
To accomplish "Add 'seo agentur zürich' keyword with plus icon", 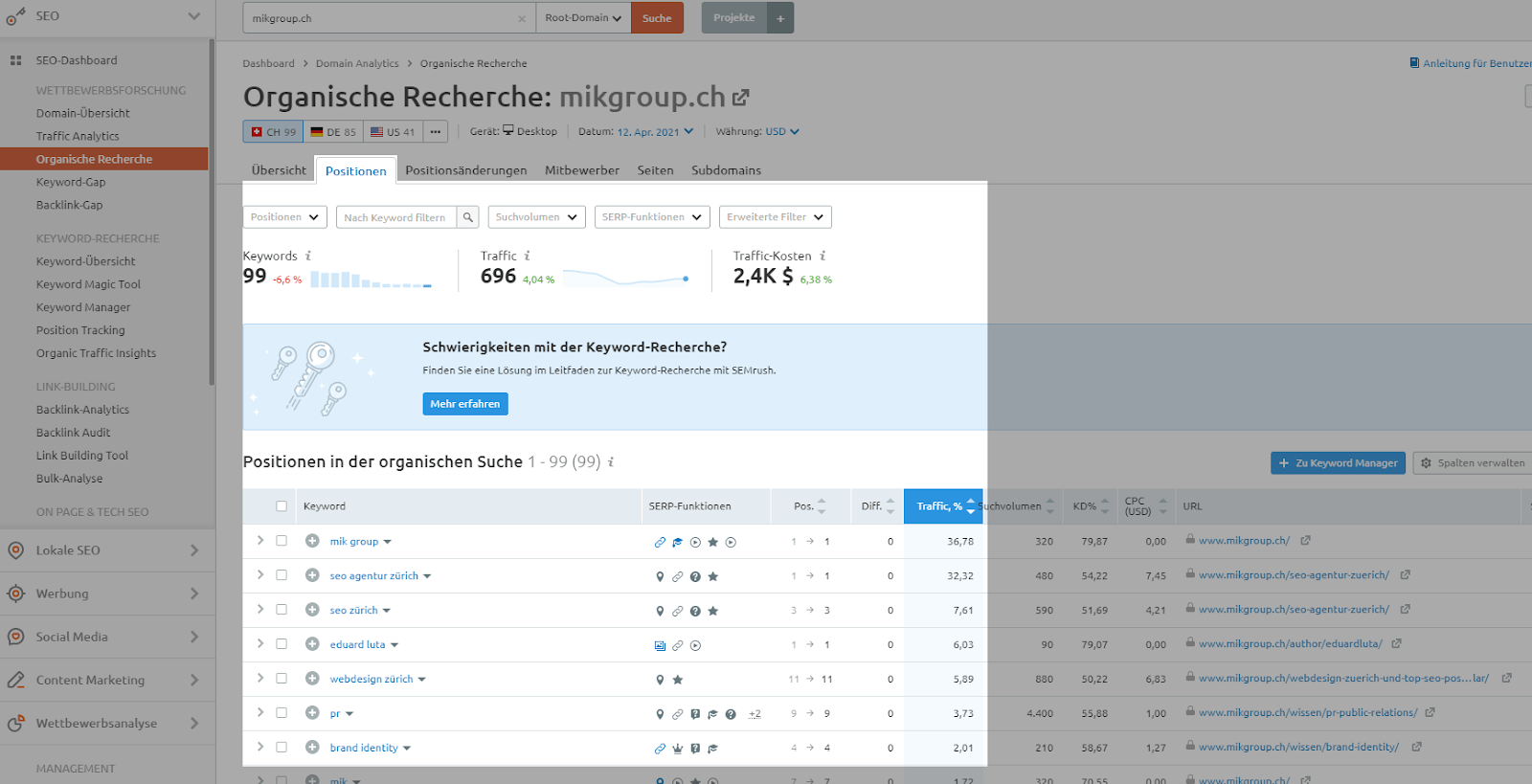I will [x=312, y=575].
